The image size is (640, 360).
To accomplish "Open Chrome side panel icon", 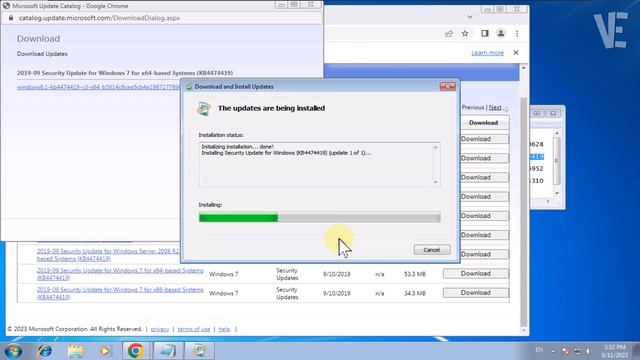I will pyautogui.click(x=484, y=34).
